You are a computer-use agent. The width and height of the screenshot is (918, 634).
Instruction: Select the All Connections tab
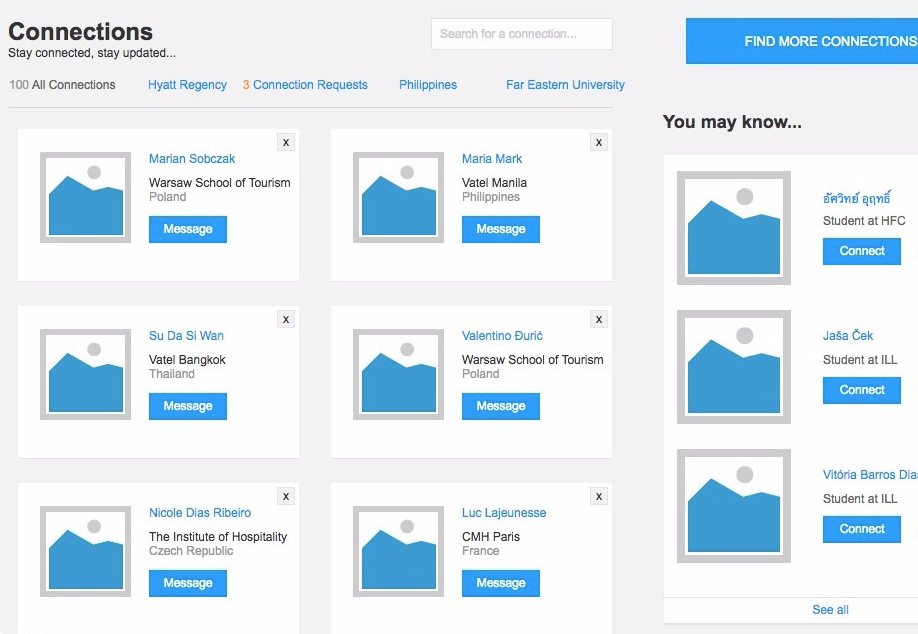pos(62,85)
